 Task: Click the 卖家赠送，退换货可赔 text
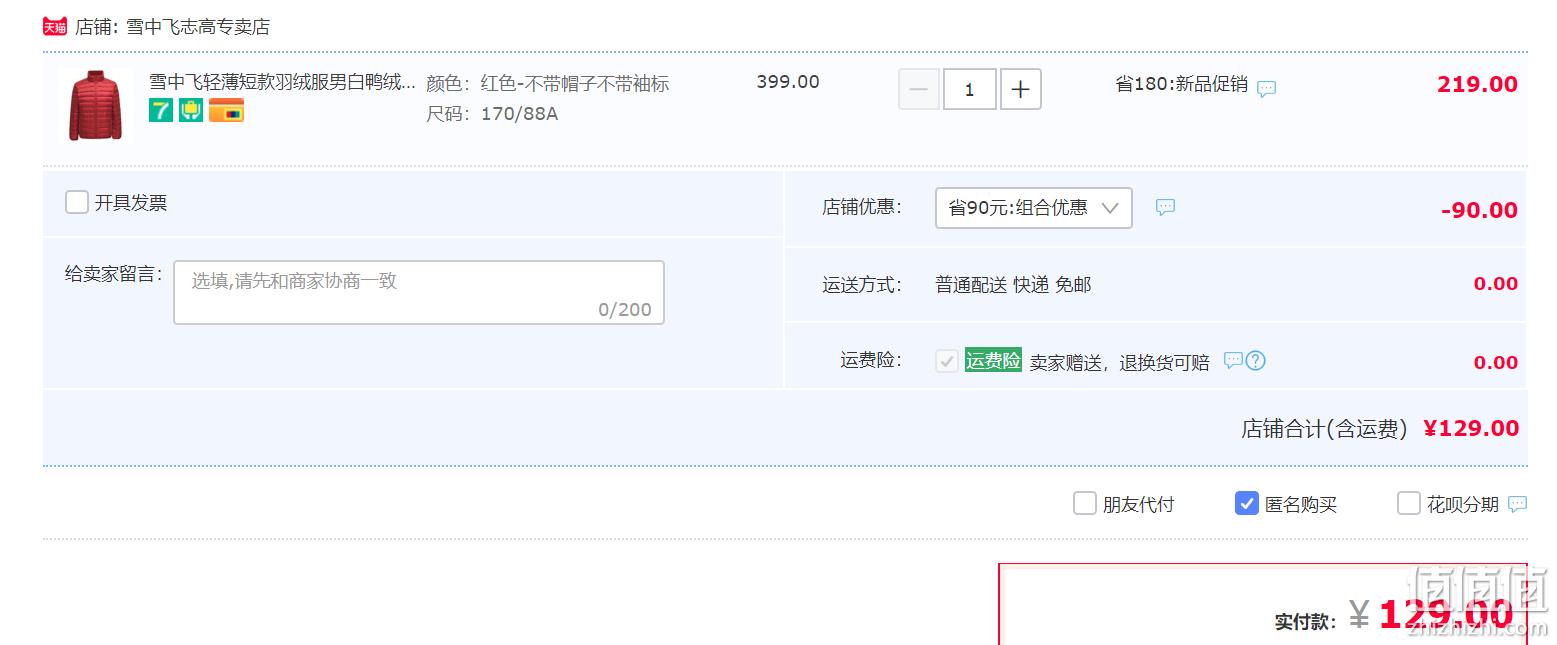[1120, 363]
